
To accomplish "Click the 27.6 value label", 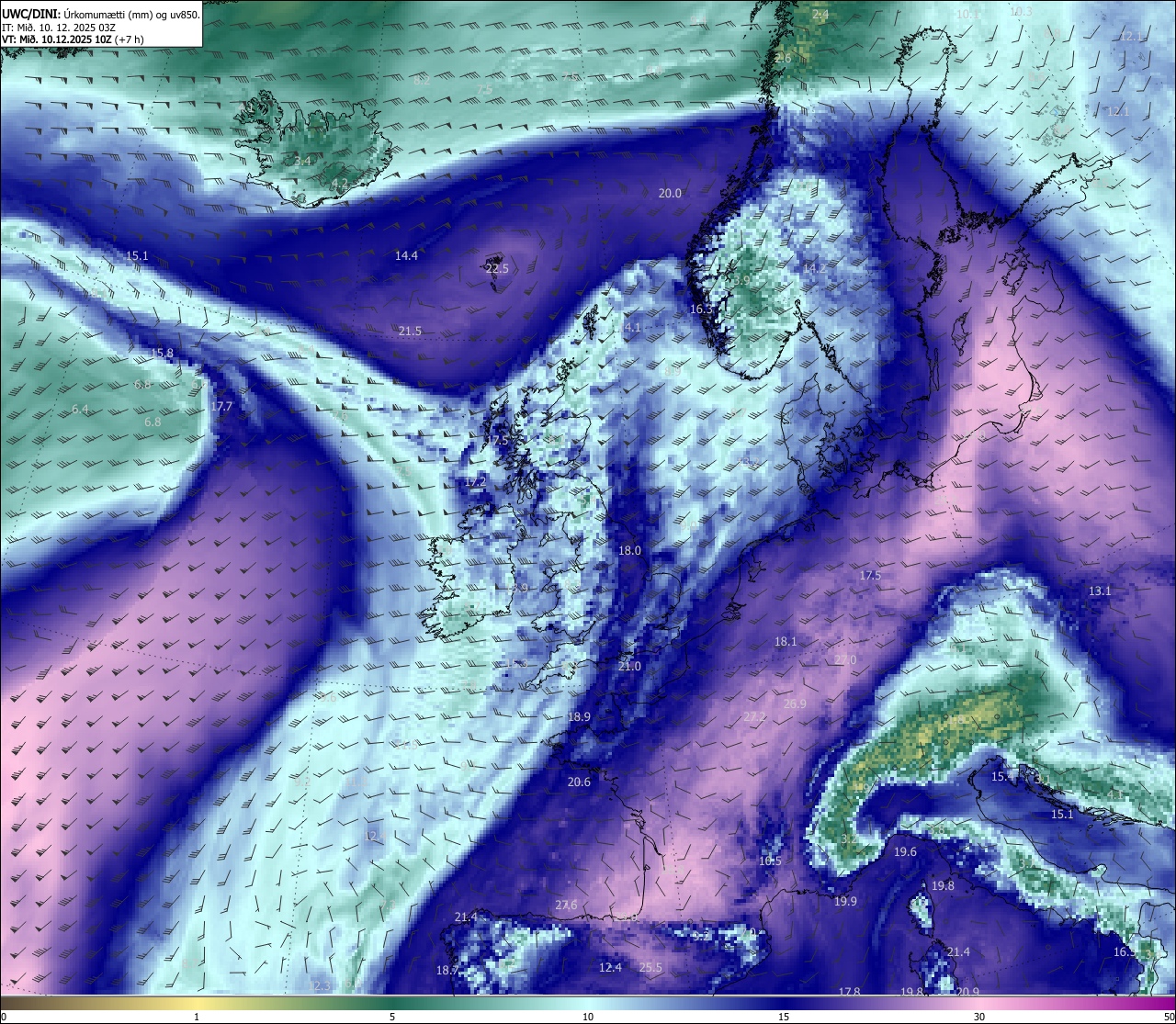I will coord(566,905).
